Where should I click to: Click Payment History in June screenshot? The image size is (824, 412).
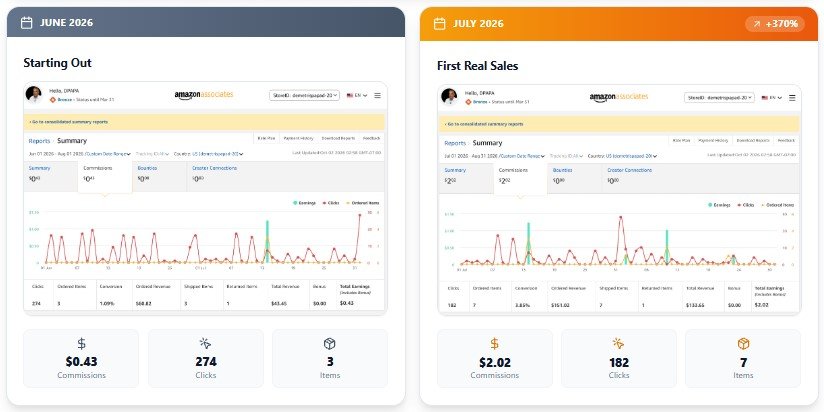click(x=298, y=138)
